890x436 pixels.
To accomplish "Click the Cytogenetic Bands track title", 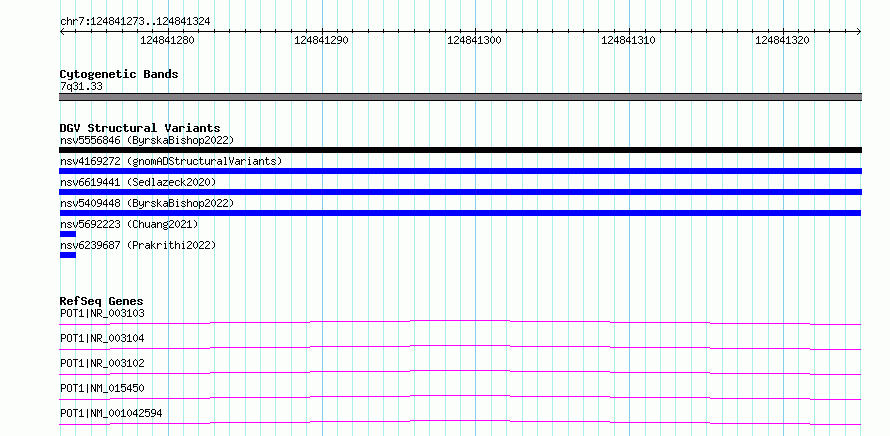I will pos(119,74).
